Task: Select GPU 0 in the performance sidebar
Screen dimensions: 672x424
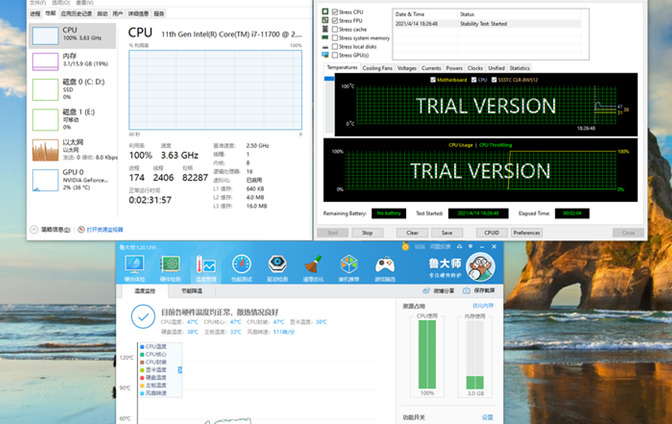Action: coord(60,179)
